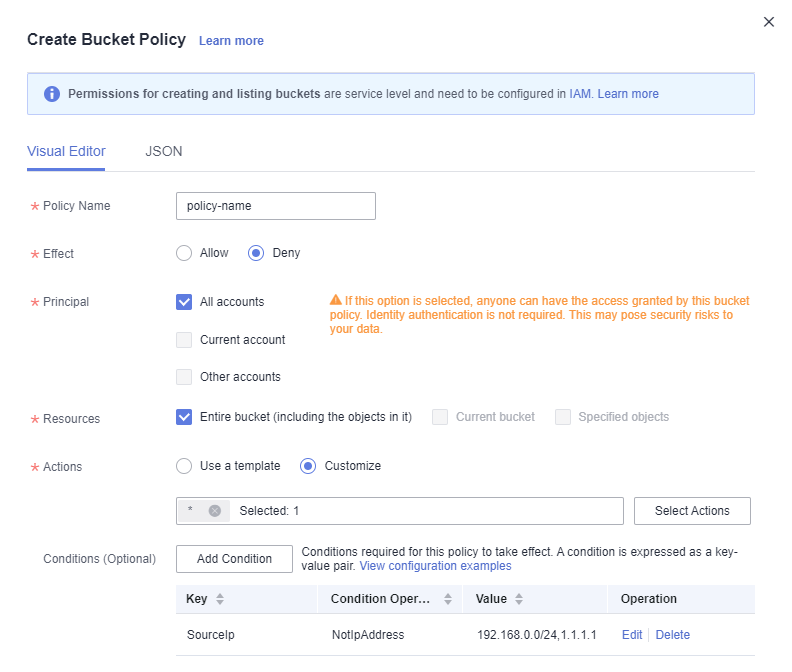Sort table by Key column
792x672 pixels.
coord(220,599)
